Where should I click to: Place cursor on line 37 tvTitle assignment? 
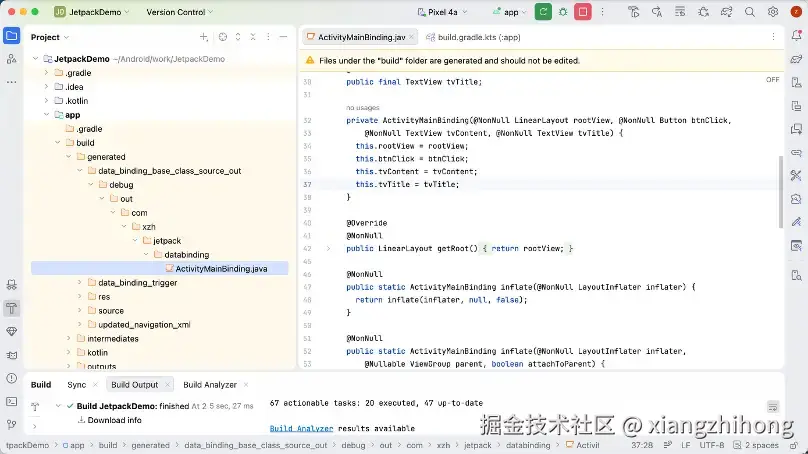pos(407,184)
